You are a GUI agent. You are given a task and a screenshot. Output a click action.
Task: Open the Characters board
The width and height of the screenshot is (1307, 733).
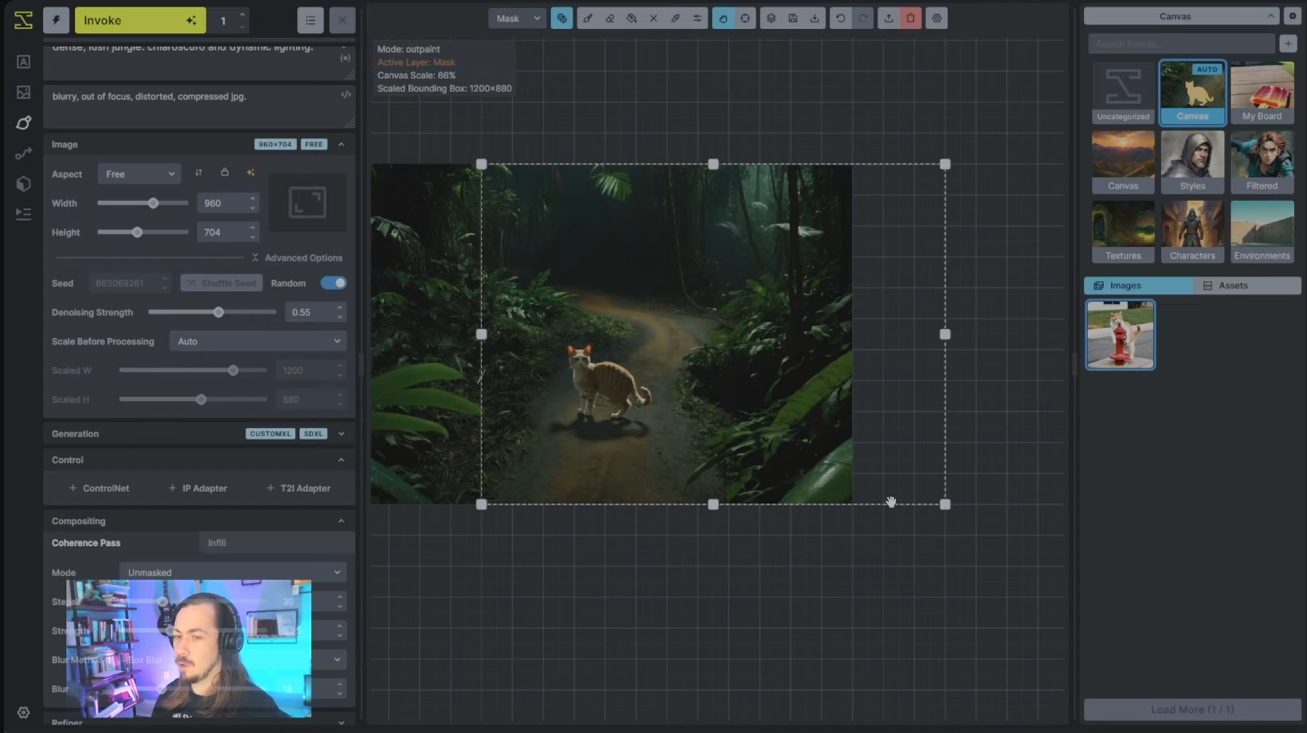(1192, 231)
